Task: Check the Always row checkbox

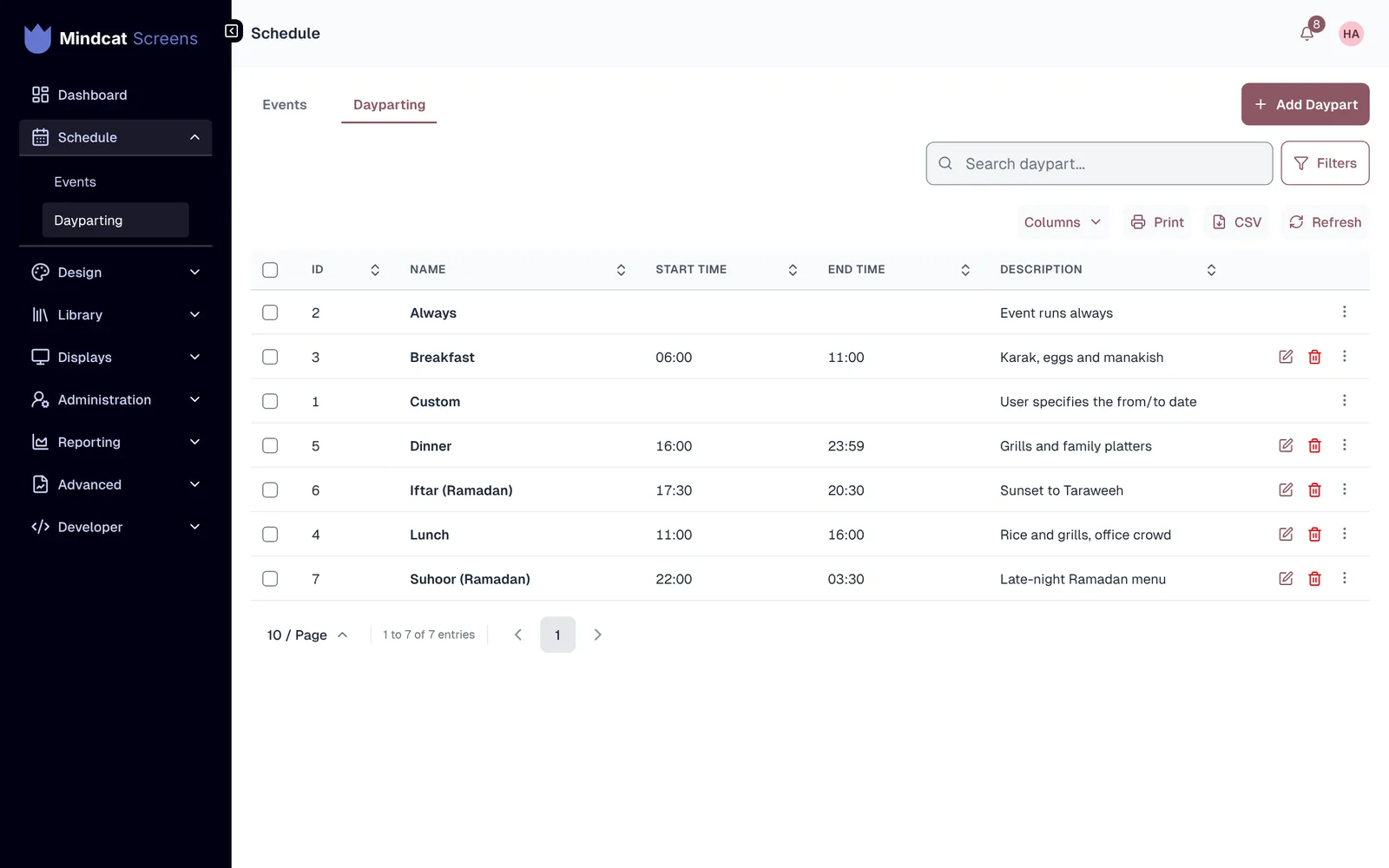Action: pyautogui.click(x=270, y=312)
